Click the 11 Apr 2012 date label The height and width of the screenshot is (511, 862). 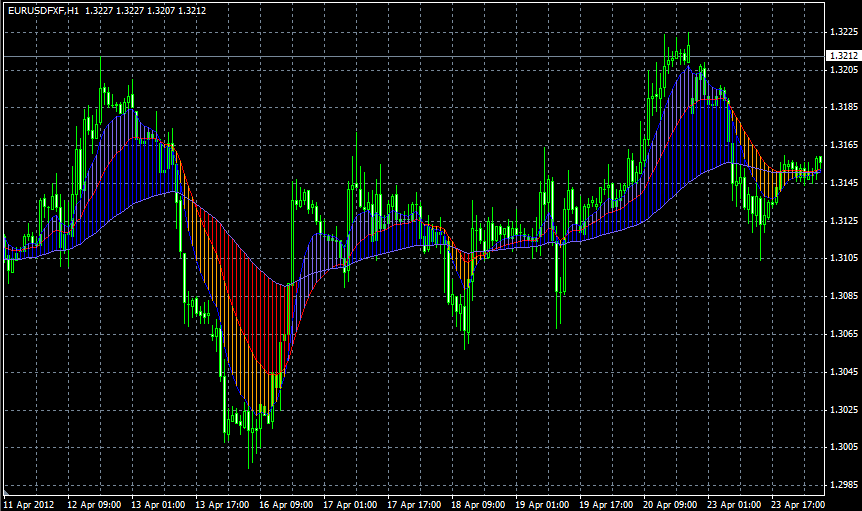tap(29, 504)
